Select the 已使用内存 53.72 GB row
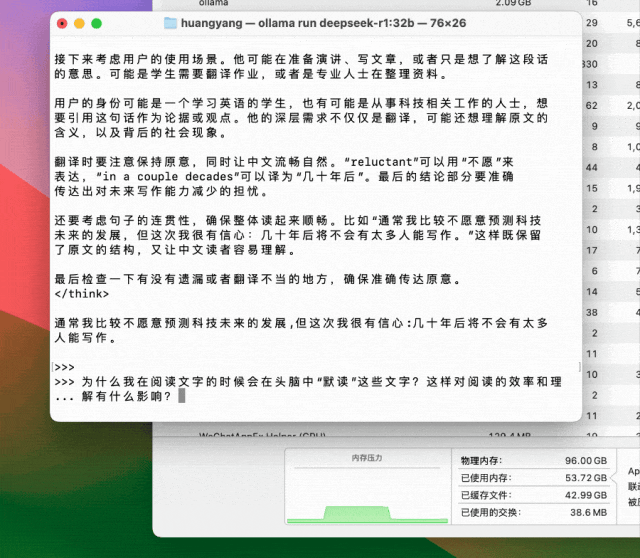 point(532,478)
